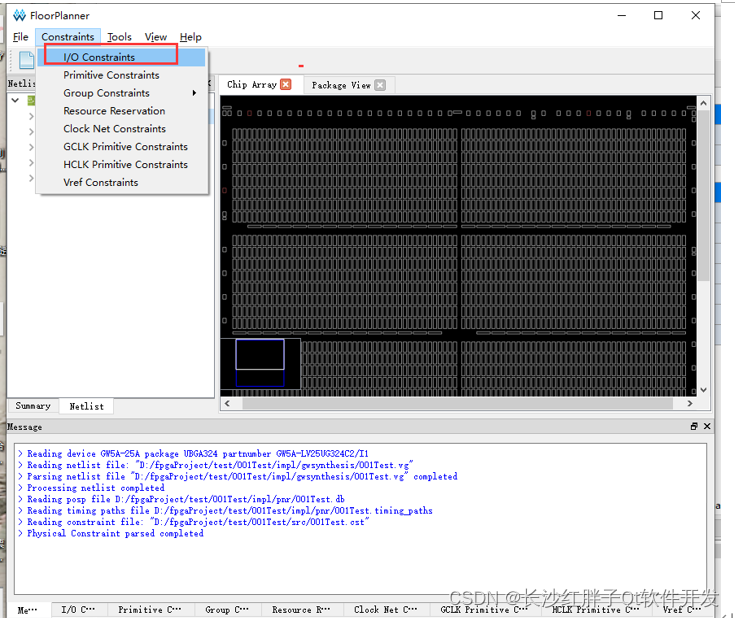Viewport: 735px width, 618px height.
Task: Close the Message panel
Action: pyautogui.click(x=707, y=426)
